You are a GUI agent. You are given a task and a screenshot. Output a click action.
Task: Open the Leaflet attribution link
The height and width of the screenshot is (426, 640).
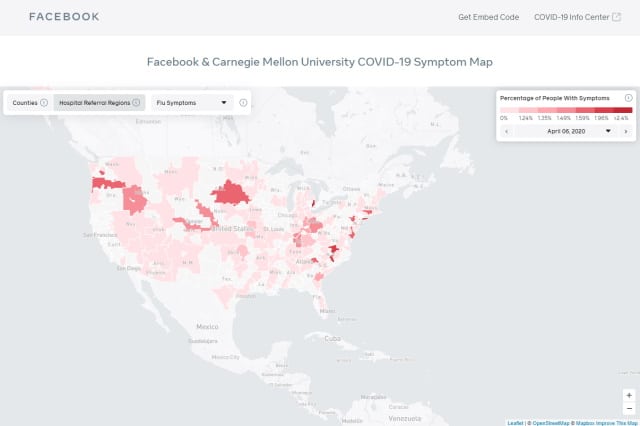(514, 422)
